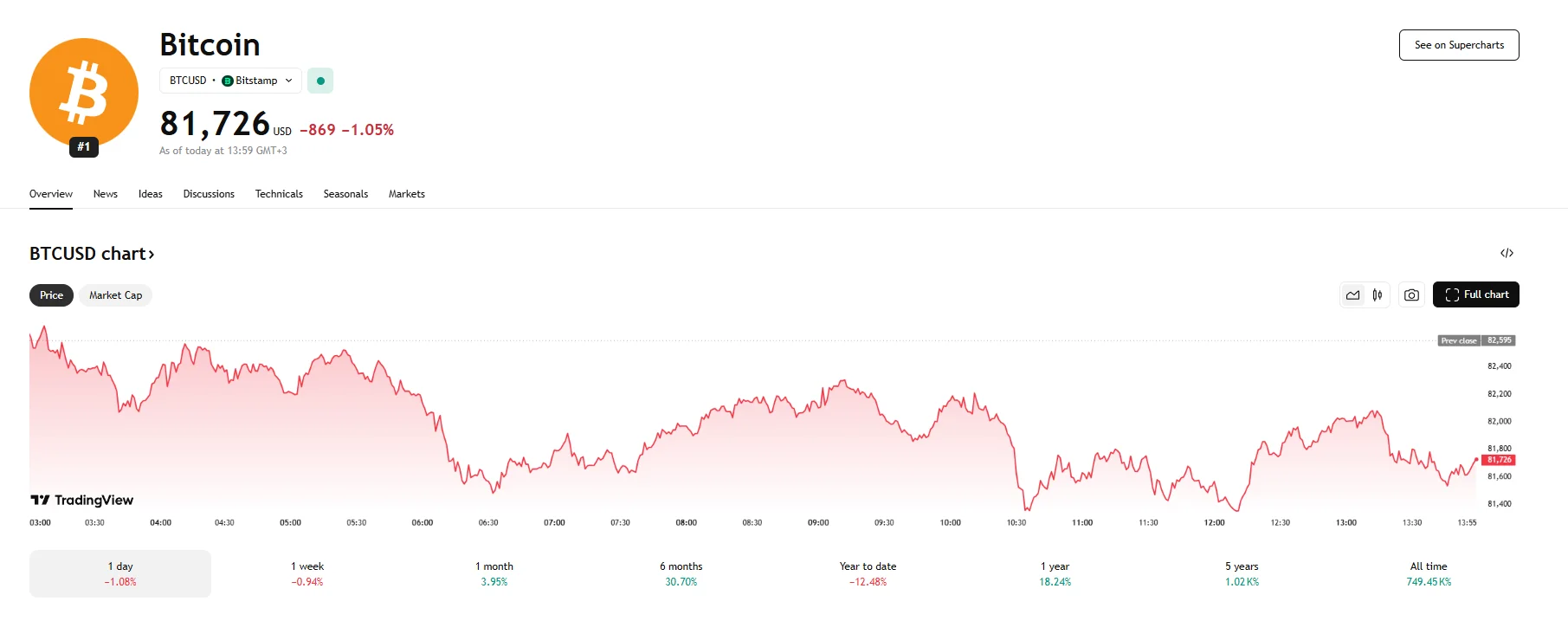Open the Technicals tab
This screenshot has width=1568, height=621.
pos(279,194)
